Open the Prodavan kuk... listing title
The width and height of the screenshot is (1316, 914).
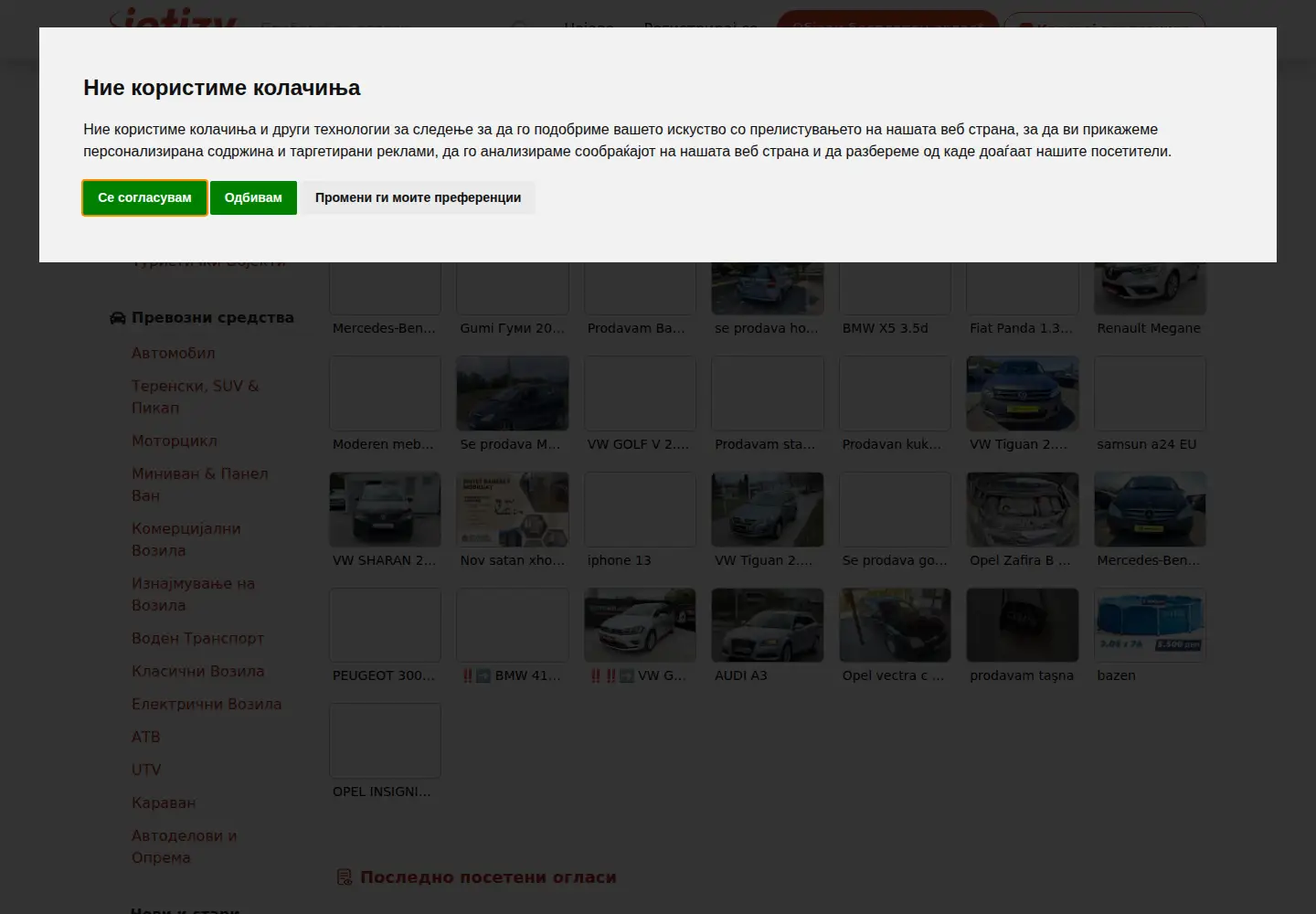pos(892,444)
